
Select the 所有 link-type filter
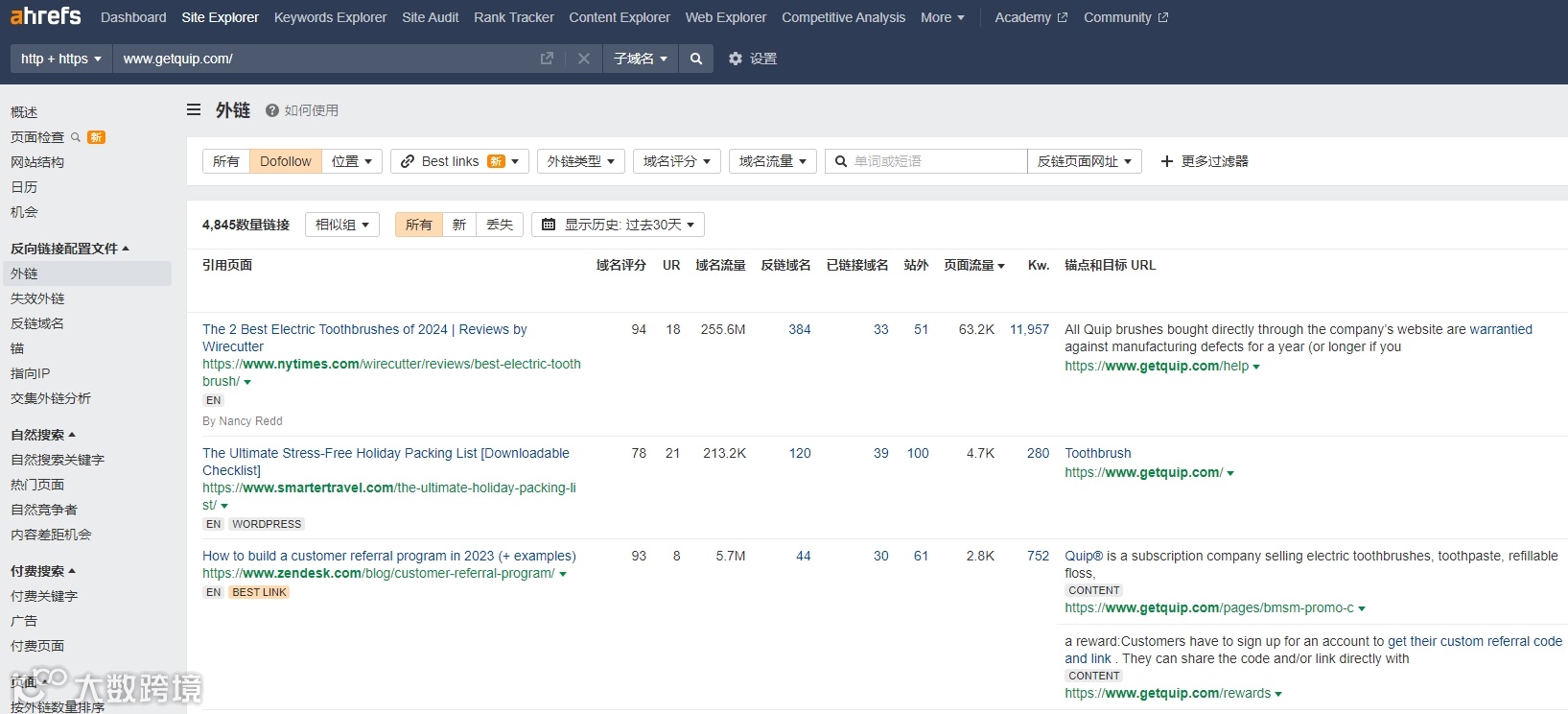[226, 161]
